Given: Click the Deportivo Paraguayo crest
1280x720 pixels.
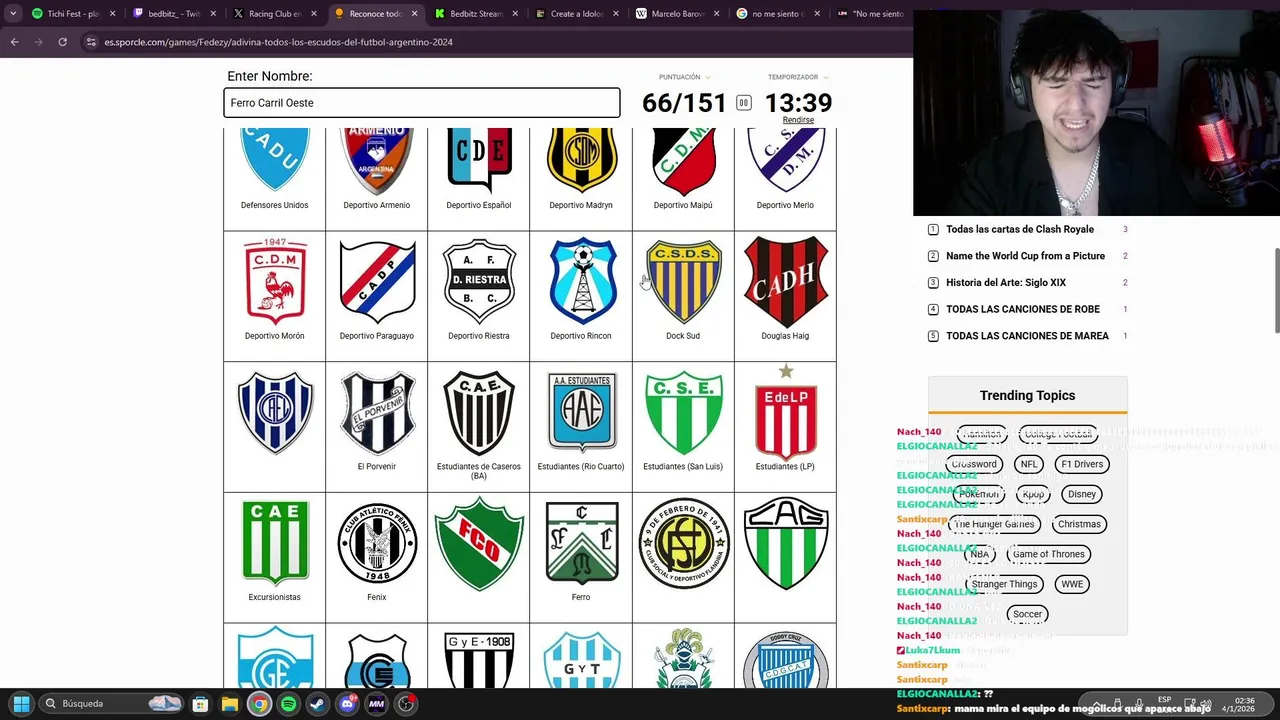Looking at the screenshot, I should pyautogui.click(x=377, y=282).
